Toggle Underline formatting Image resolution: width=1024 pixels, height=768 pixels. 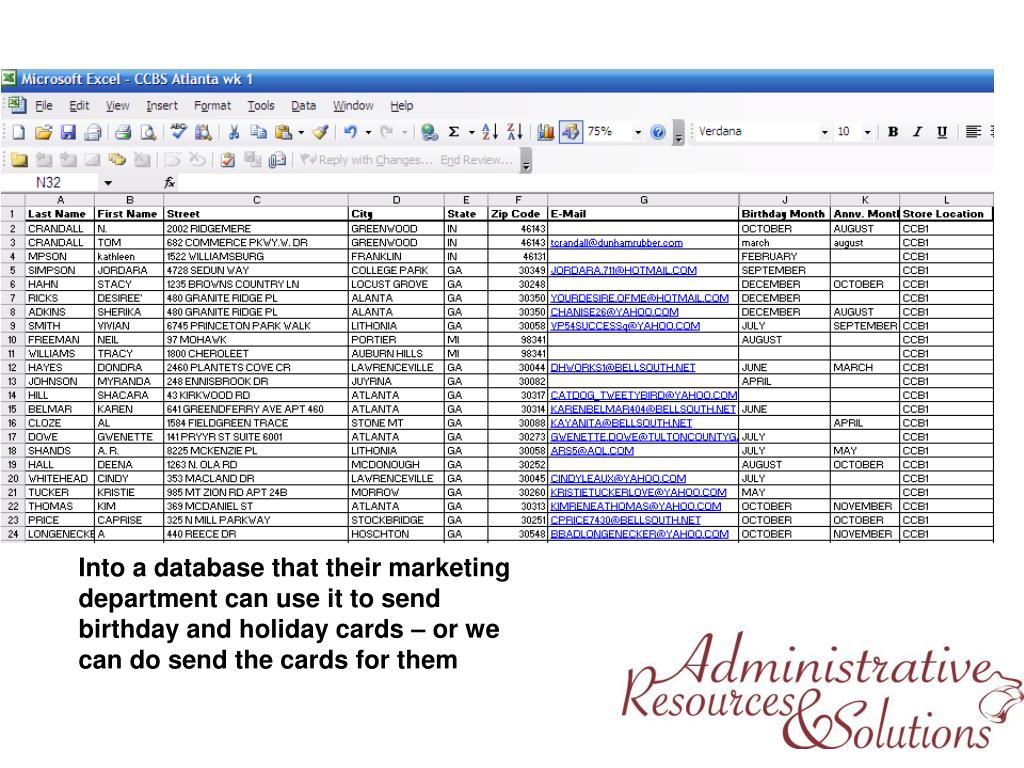[x=942, y=133]
